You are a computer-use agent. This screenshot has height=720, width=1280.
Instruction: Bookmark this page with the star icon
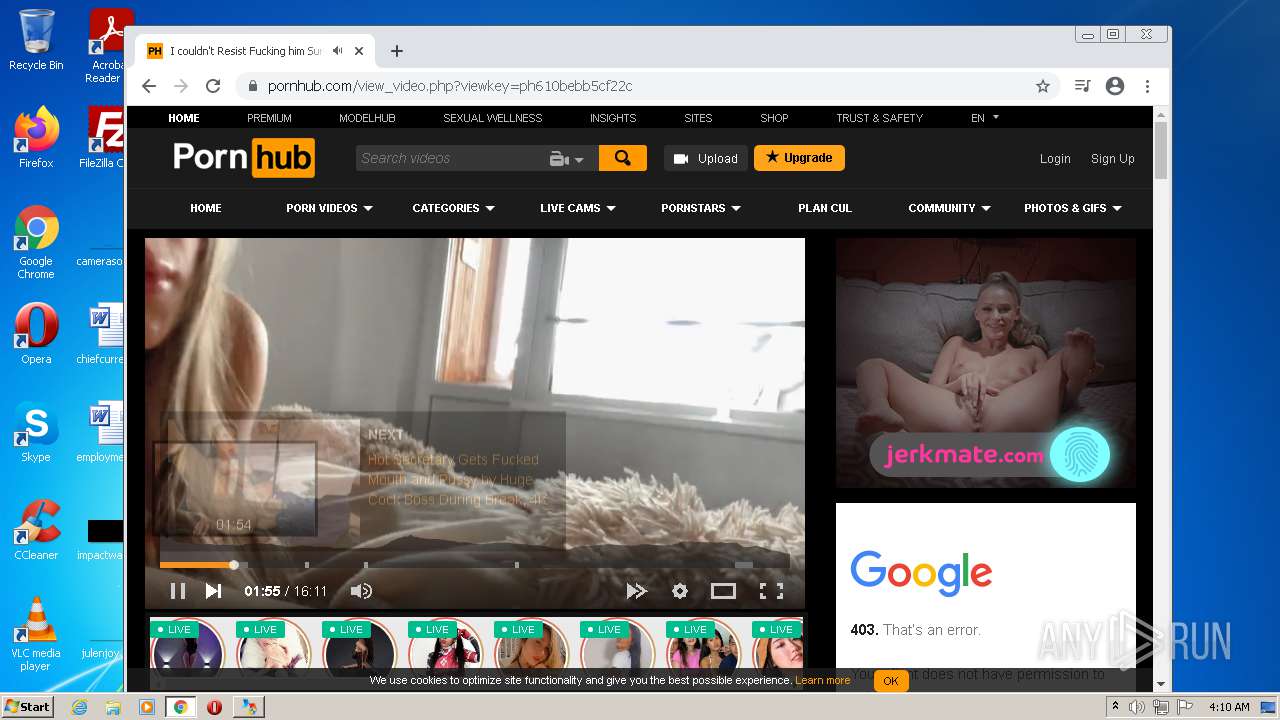coord(1043,86)
